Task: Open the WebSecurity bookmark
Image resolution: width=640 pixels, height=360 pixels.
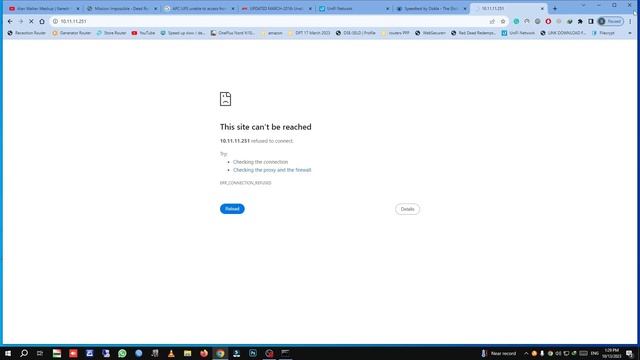Action: click(x=430, y=33)
